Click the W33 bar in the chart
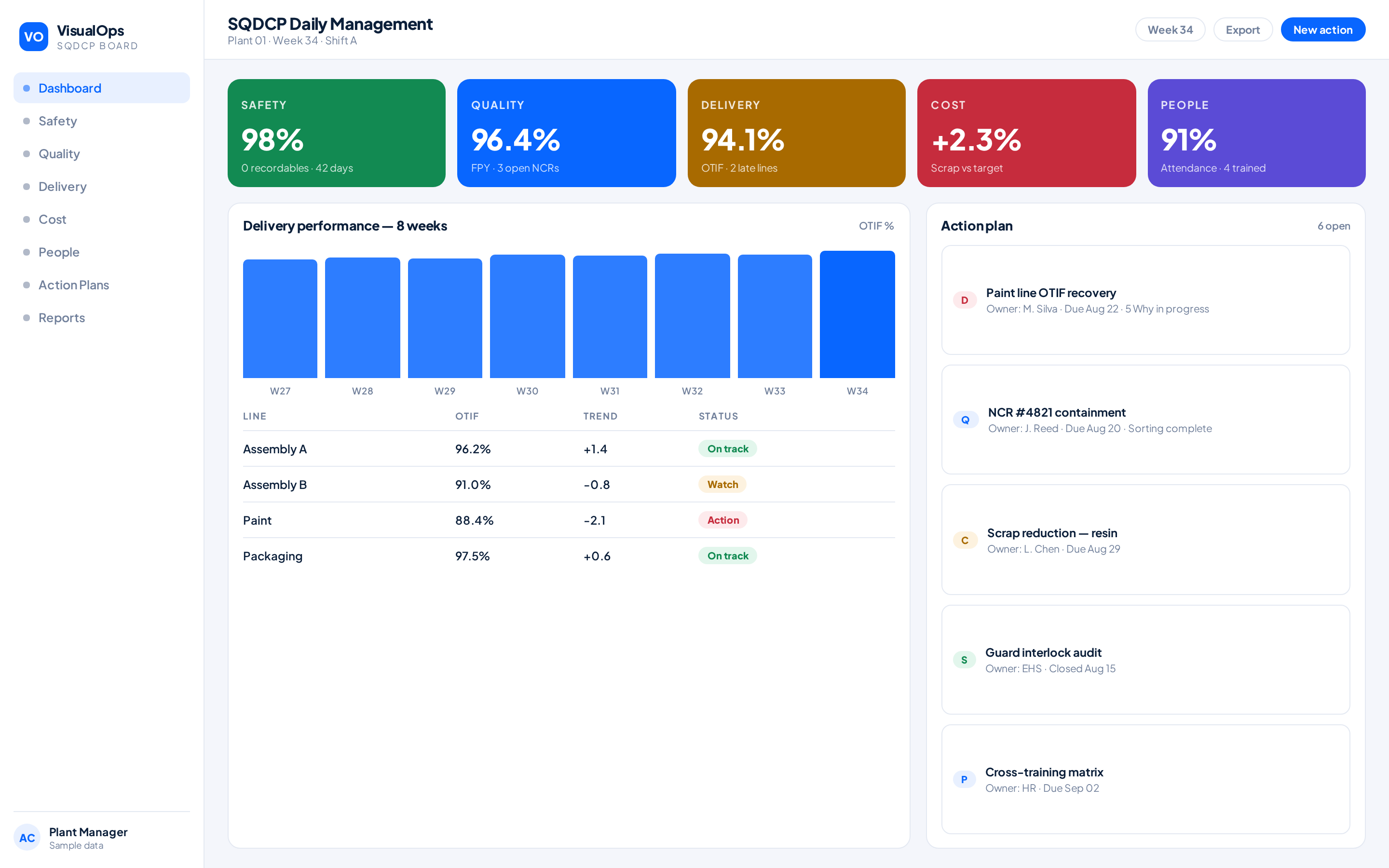The width and height of the screenshot is (1389, 868). pyautogui.click(x=775, y=316)
